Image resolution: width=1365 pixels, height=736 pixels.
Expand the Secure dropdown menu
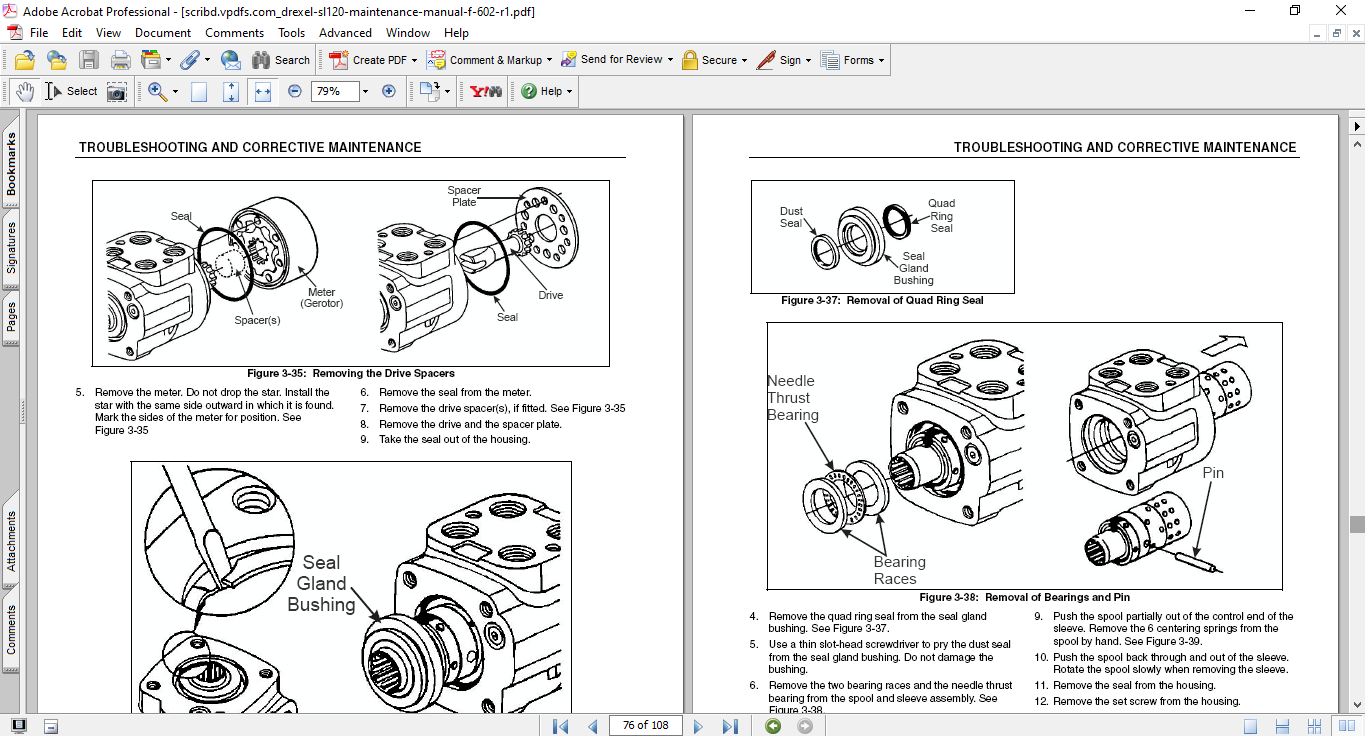click(746, 60)
